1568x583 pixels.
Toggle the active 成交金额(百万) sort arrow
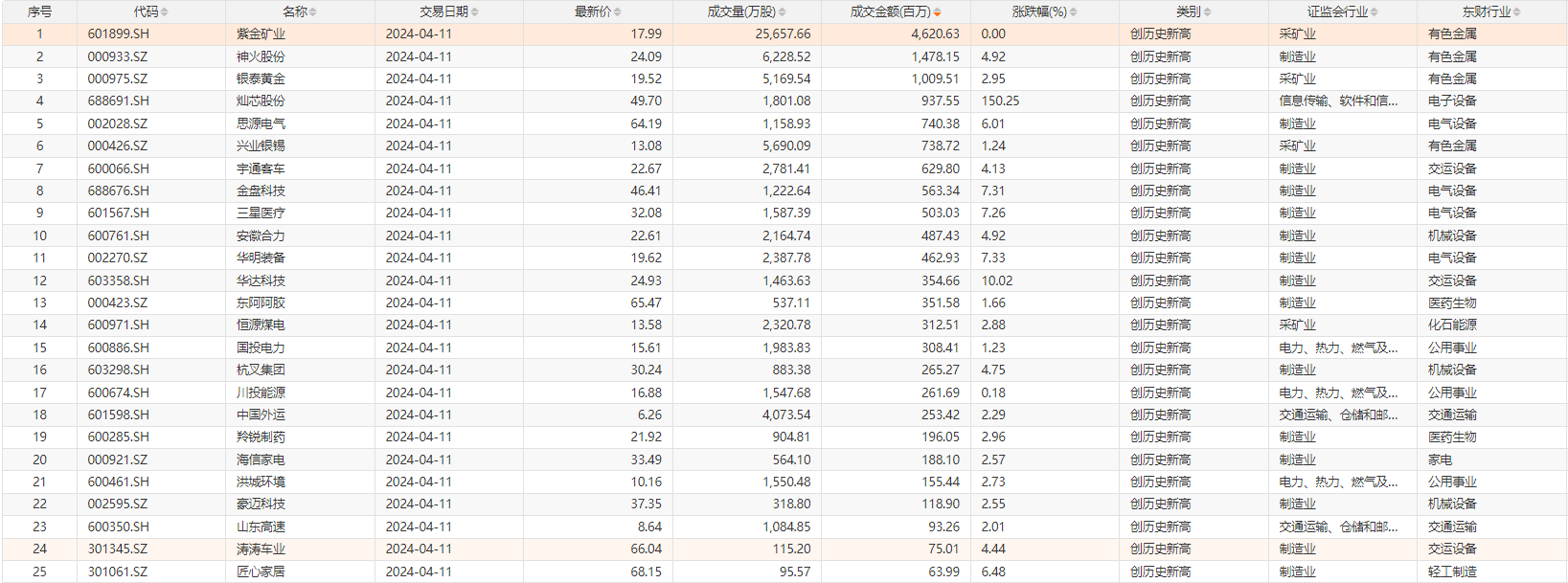tap(937, 12)
